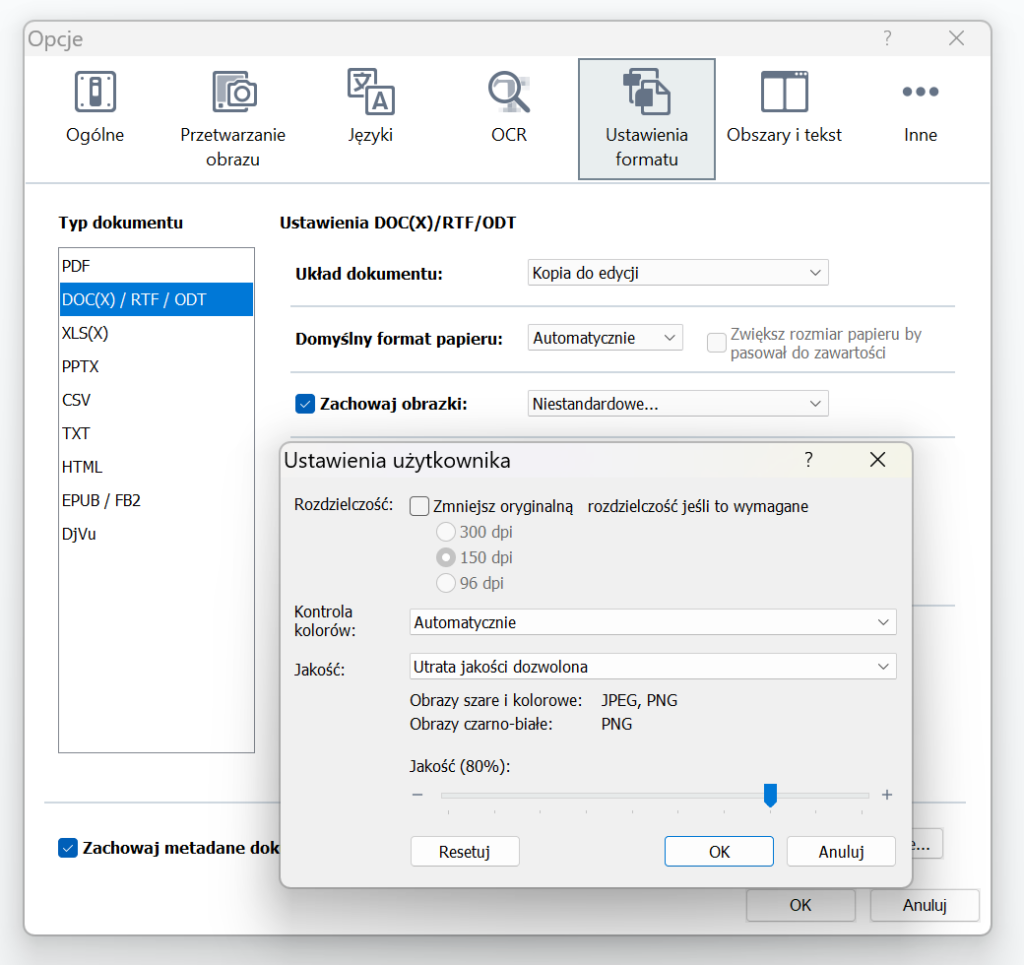
Task: Increase quality with the plus icon
Action: (886, 795)
